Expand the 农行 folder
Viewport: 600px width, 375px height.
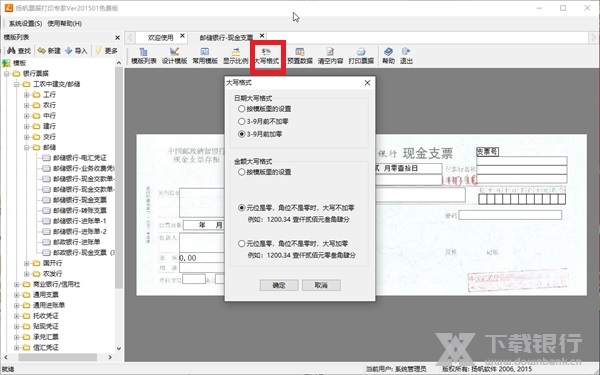point(26,105)
